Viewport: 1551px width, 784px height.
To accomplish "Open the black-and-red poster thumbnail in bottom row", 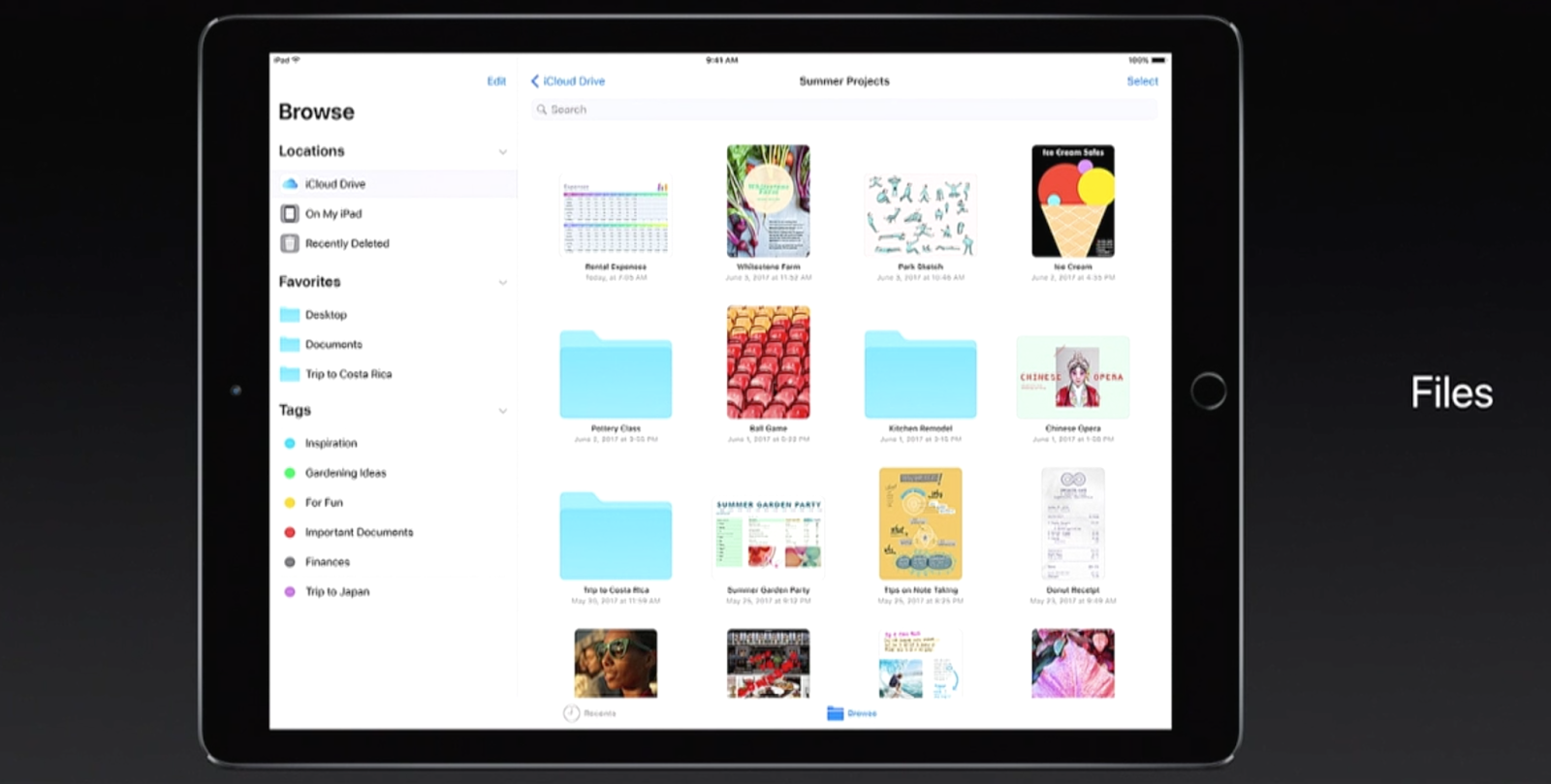I will tap(768, 663).
